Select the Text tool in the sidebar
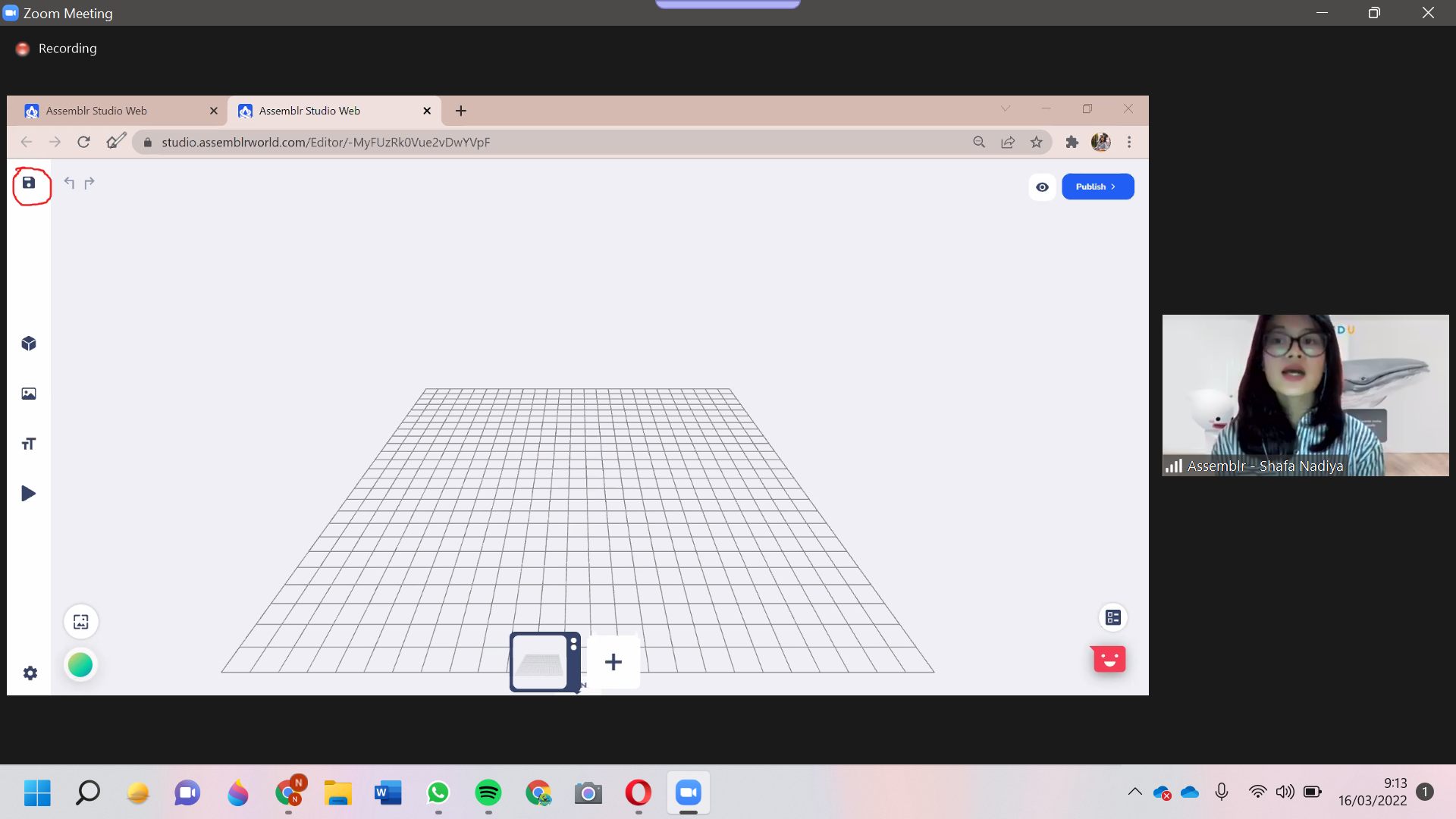The image size is (1456, 819). tap(29, 443)
